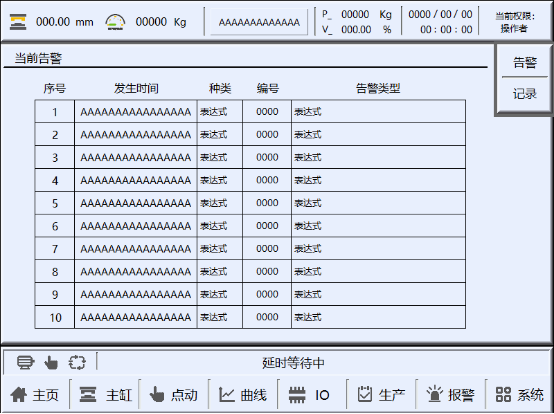Image resolution: width=554 pixels, height=414 pixels.
Task: Open the IO chip icon page
Action: click(x=309, y=395)
